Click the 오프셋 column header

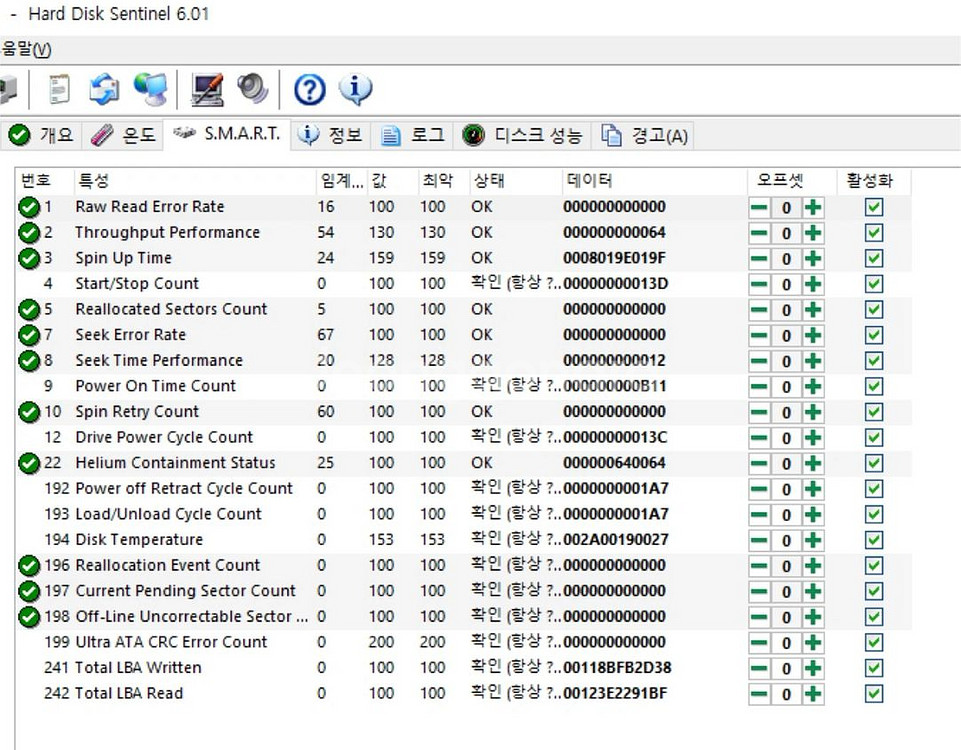pyautogui.click(x=792, y=181)
